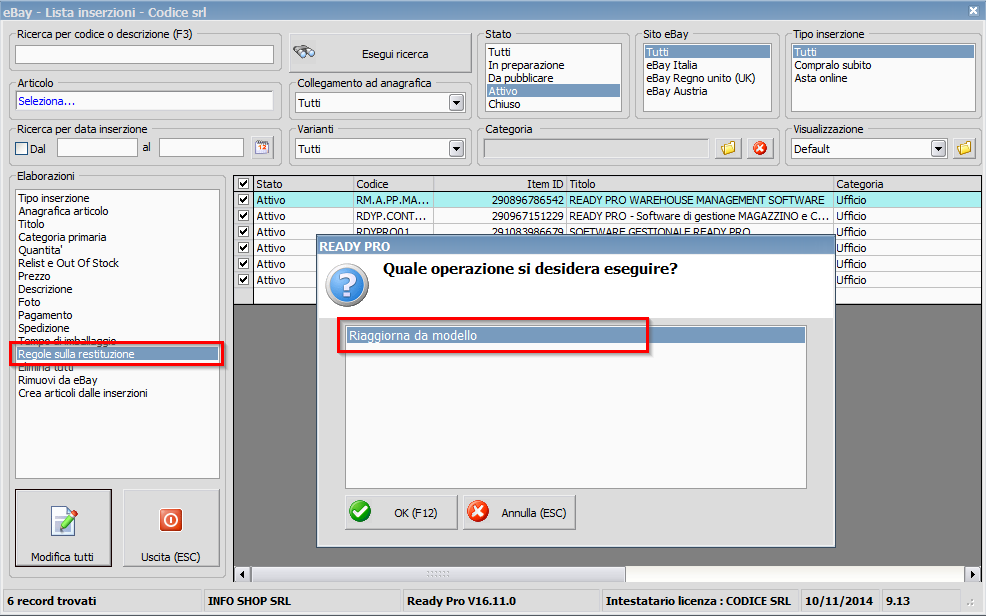Select 'Attivo' in Stato list

(x=553, y=91)
